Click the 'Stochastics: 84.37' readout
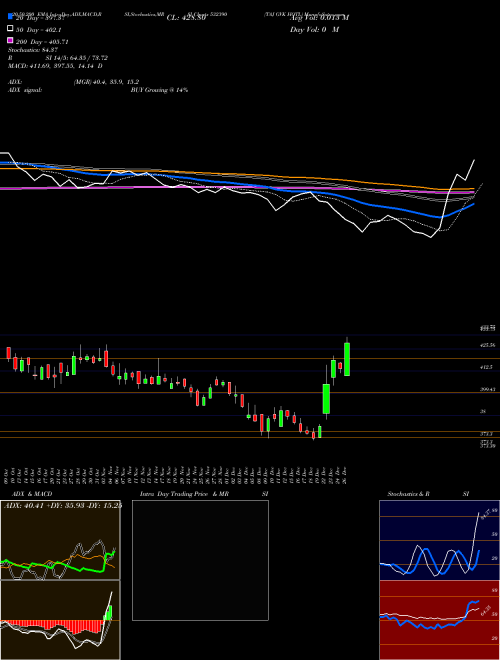Image resolution: width=500 pixels, height=660 pixels. pos(33,50)
